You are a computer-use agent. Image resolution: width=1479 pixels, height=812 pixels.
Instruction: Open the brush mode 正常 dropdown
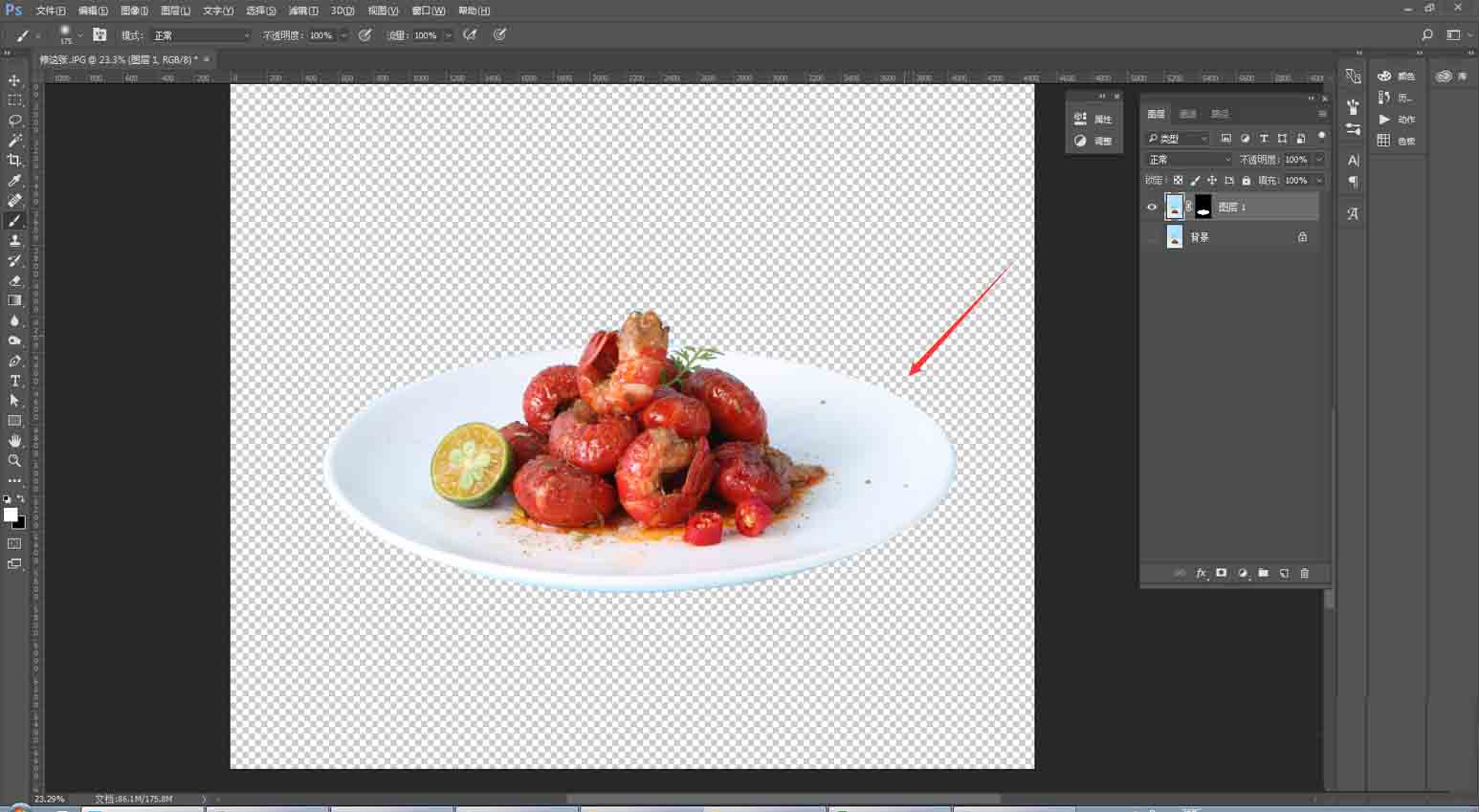(x=201, y=35)
